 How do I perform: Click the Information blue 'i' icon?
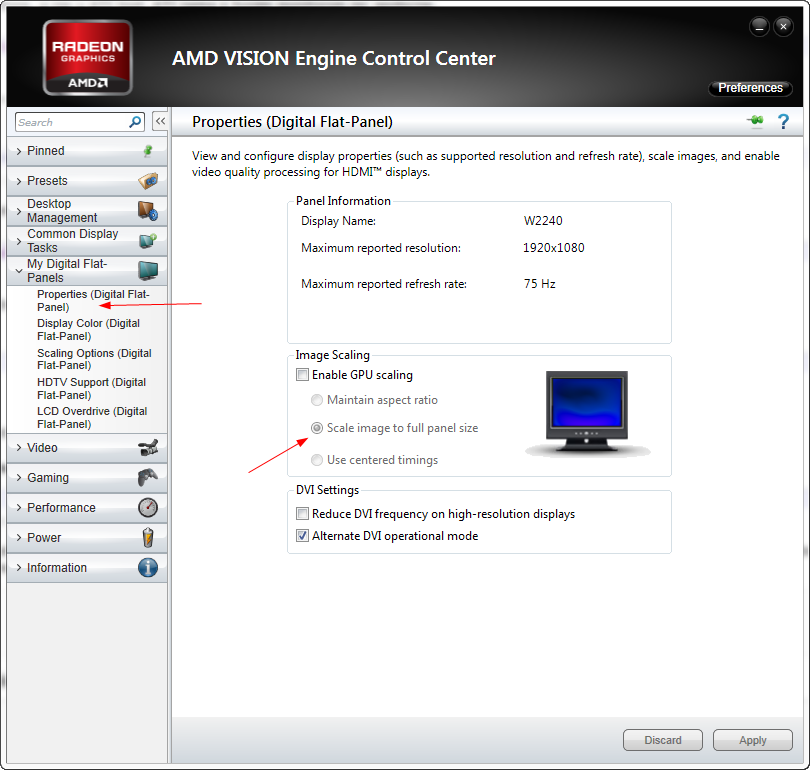[x=148, y=568]
